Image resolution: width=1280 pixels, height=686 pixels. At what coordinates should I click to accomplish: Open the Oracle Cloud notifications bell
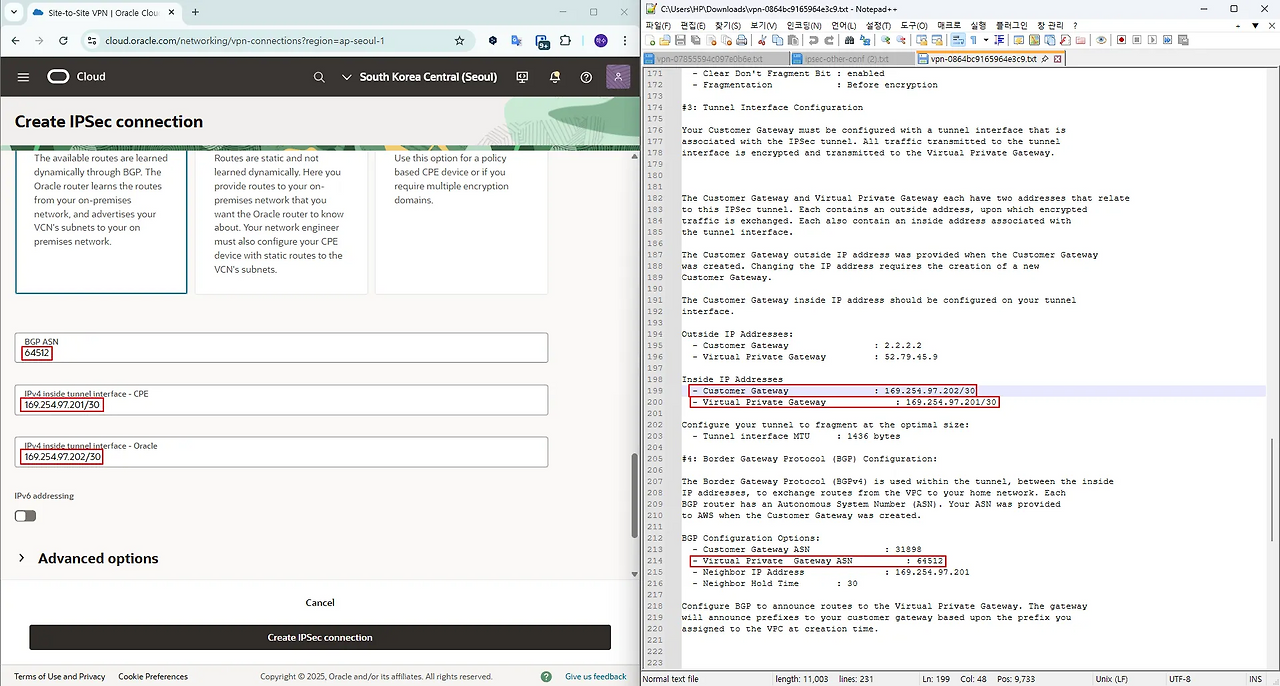pyautogui.click(x=554, y=77)
